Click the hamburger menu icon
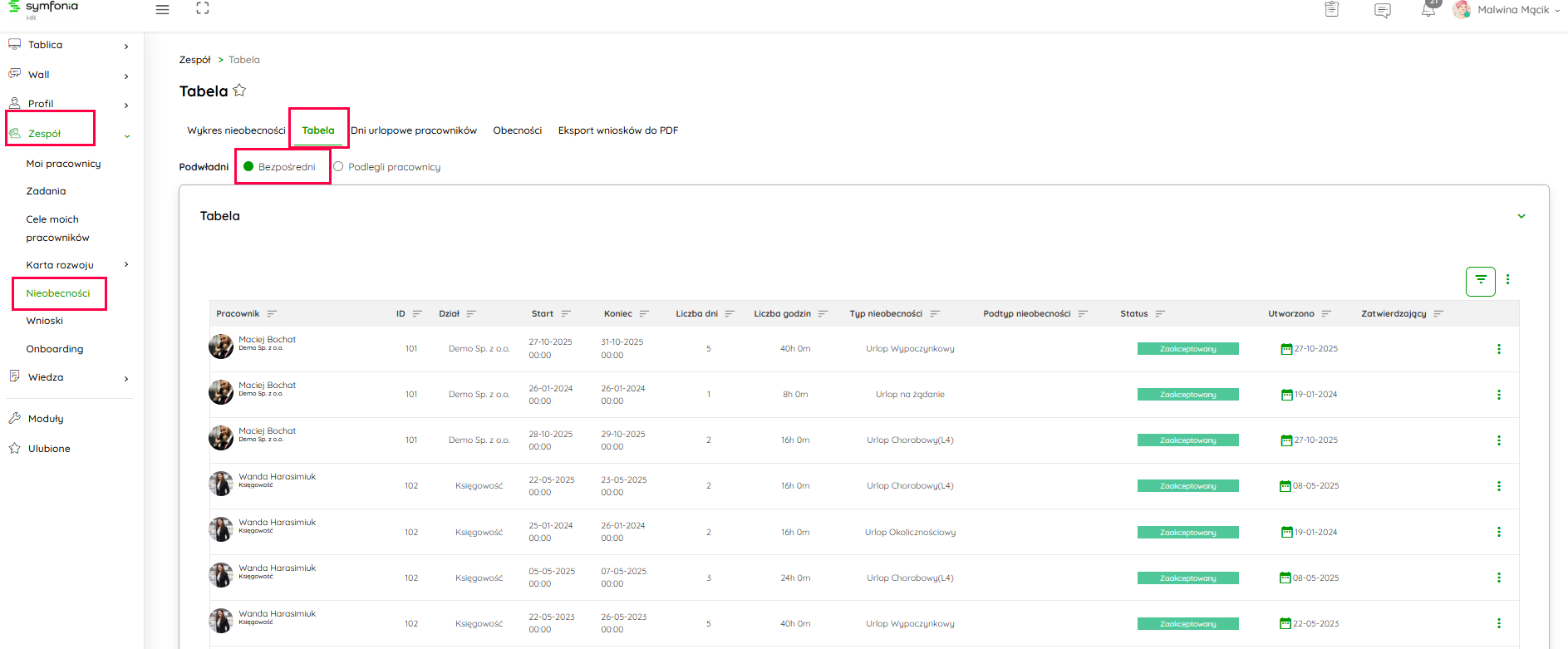The height and width of the screenshot is (649, 1568). (x=162, y=10)
